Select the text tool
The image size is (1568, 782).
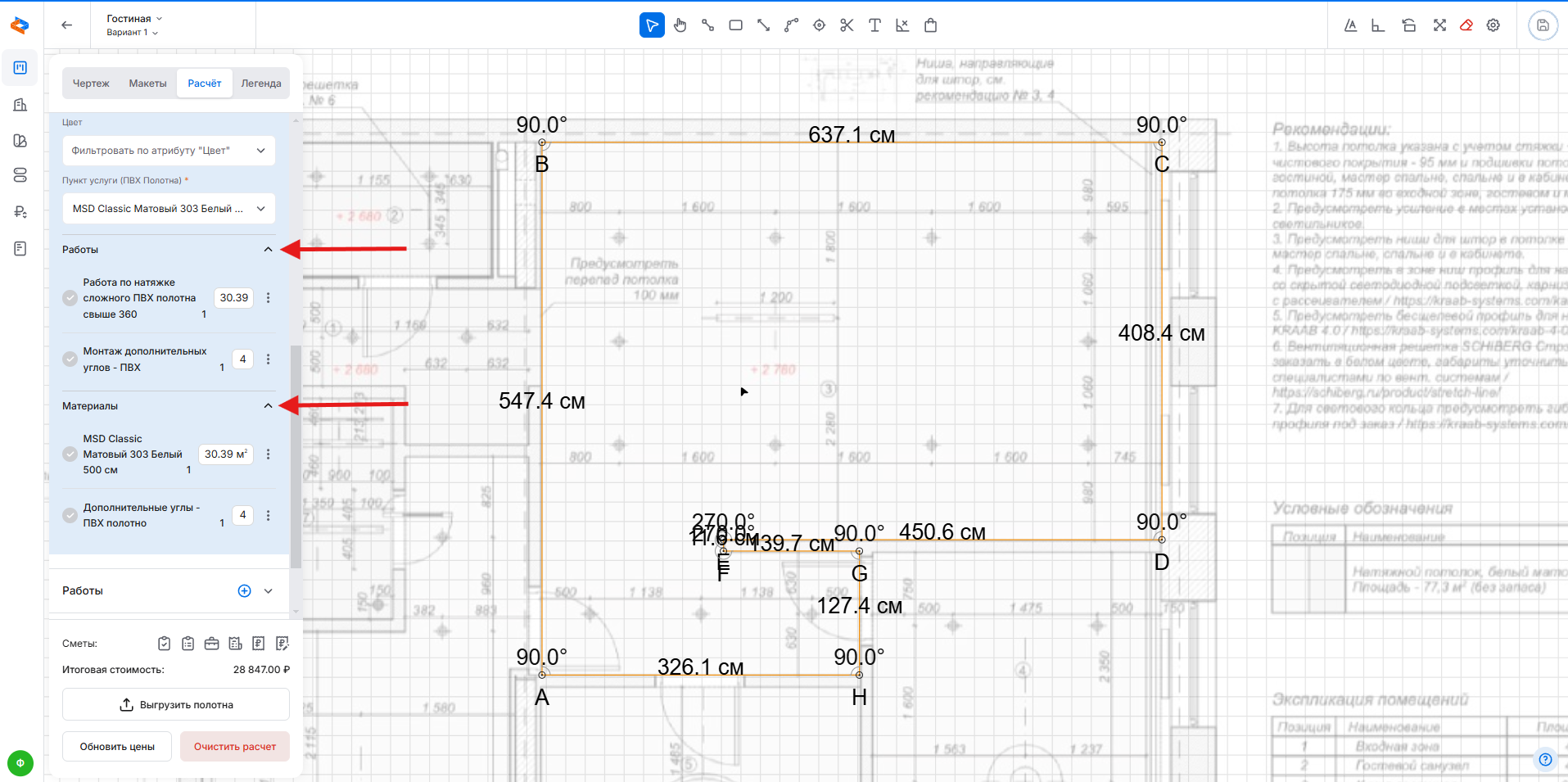pyautogui.click(x=874, y=25)
